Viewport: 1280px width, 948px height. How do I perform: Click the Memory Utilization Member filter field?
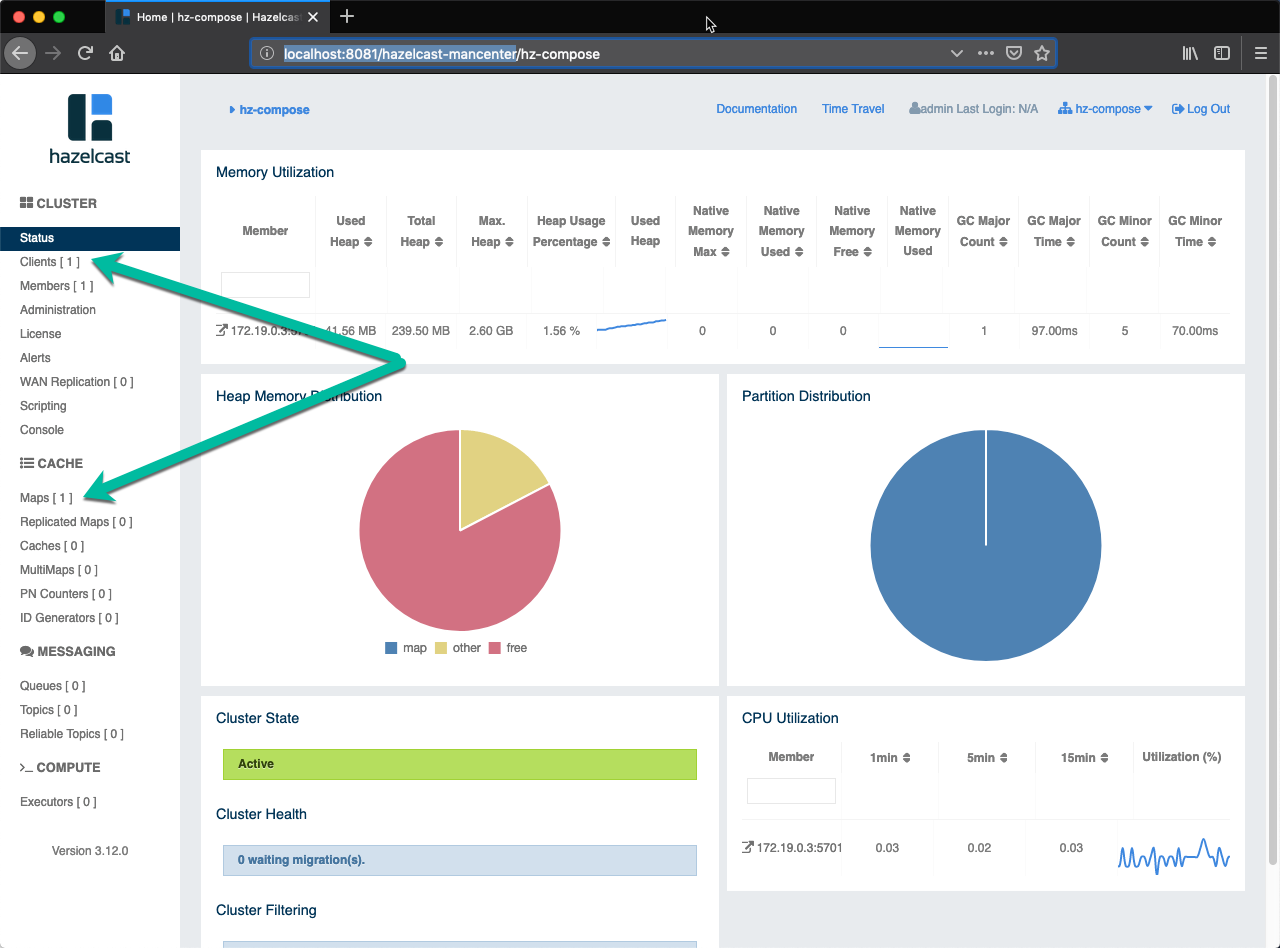tap(265, 285)
